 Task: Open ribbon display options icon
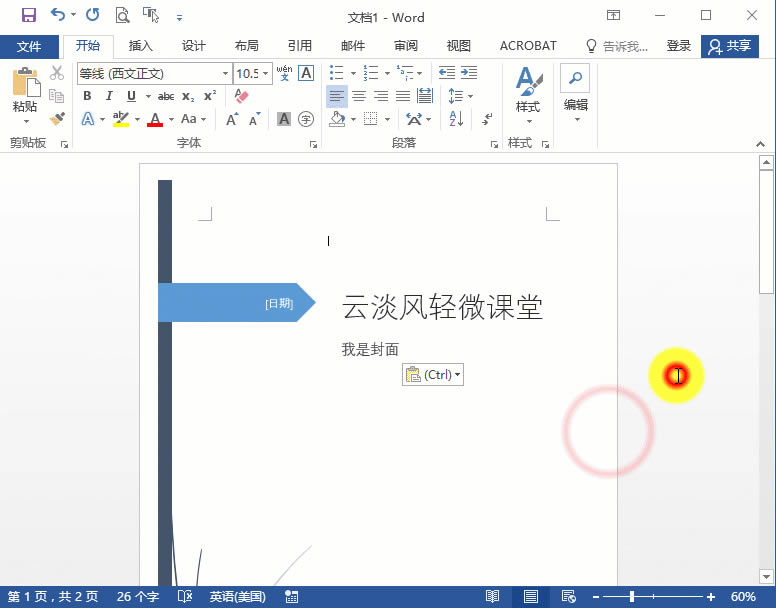[613, 15]
